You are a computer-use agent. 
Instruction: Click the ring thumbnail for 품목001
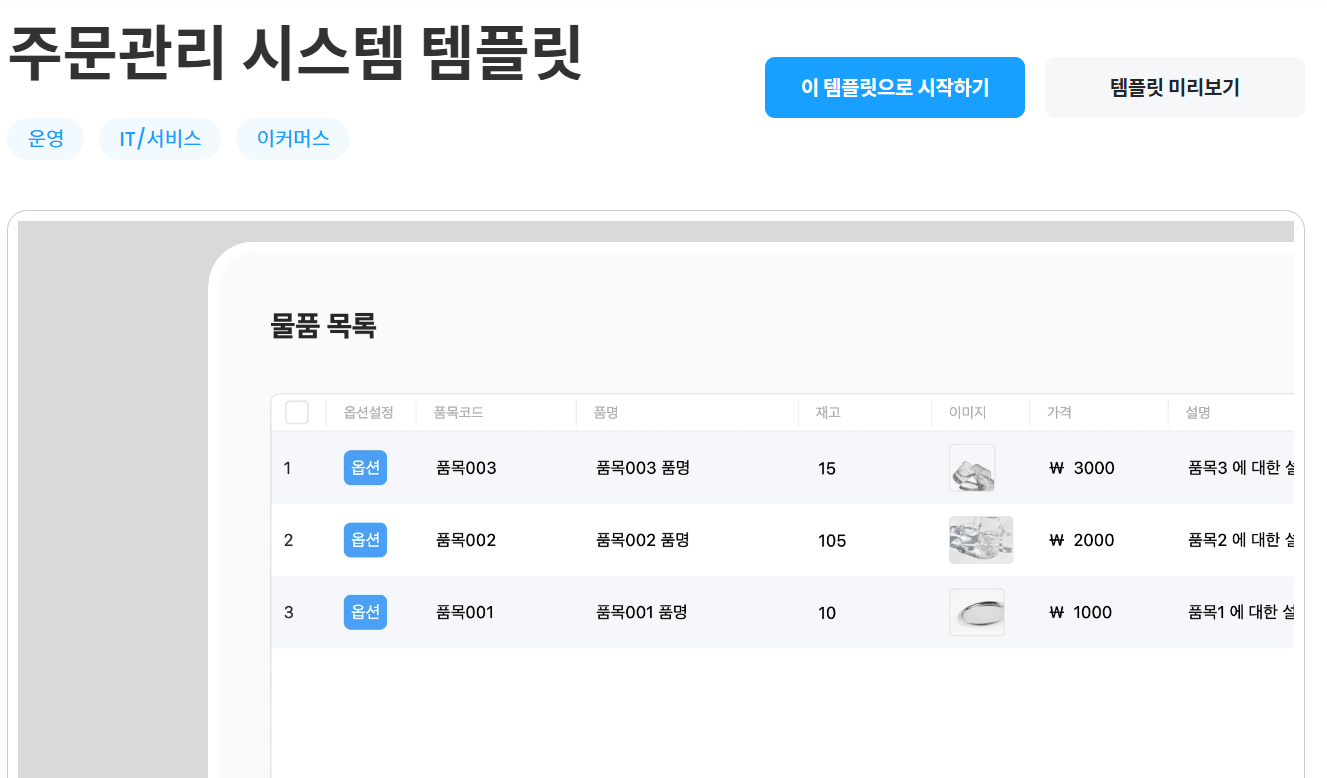[x=976, y=612]
